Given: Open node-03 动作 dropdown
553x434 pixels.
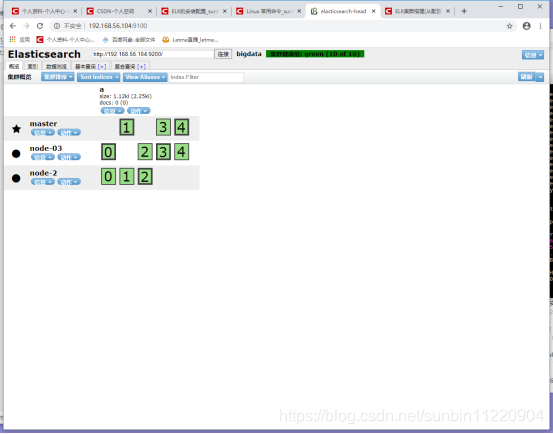Looking at the screenshot, I should (x=69, y=157).
